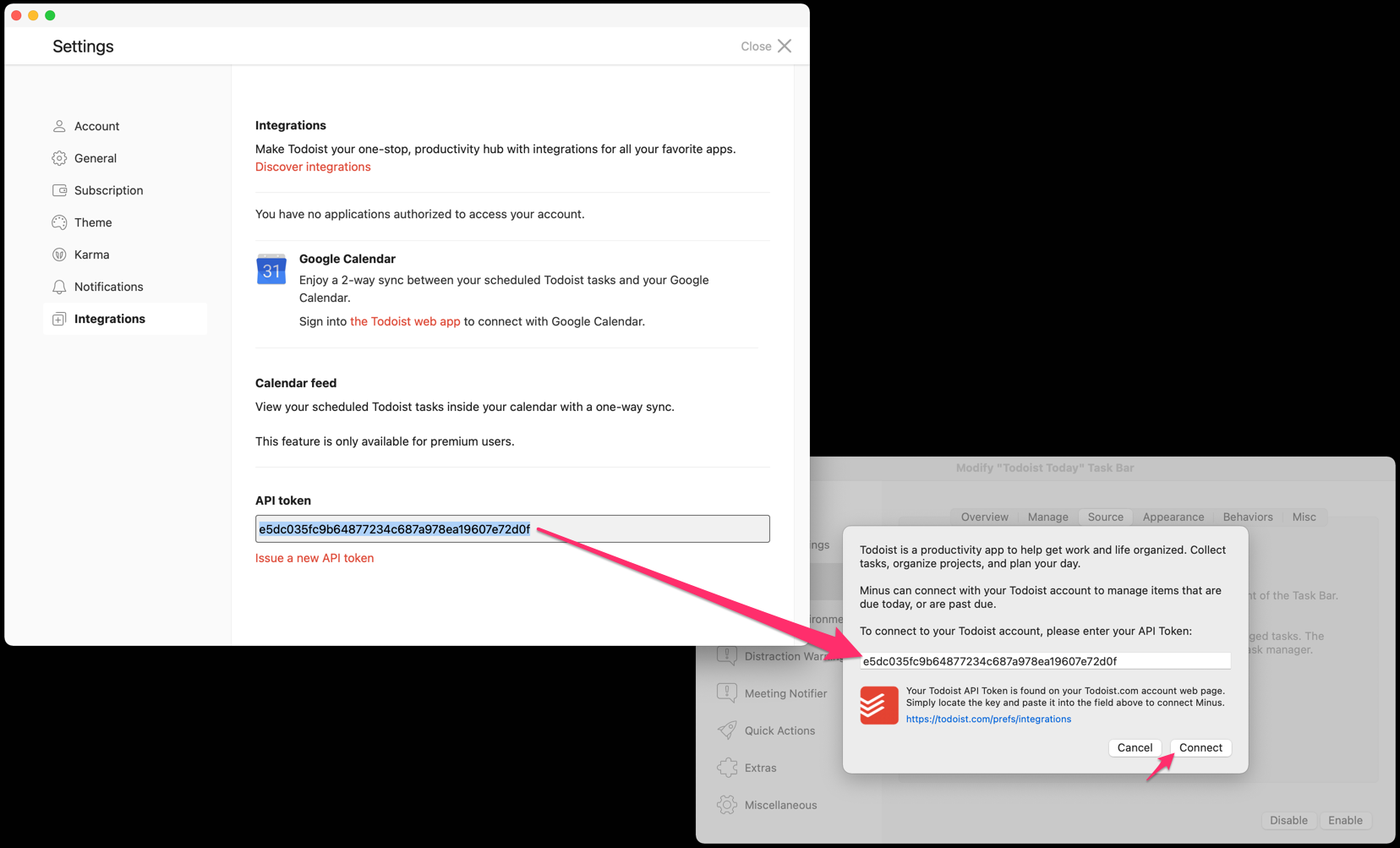This screenshot has height=848, width=1400.
Task: Click the Miscellaneous gear icon
Action: pyautogui.click(x=726, y=805)
